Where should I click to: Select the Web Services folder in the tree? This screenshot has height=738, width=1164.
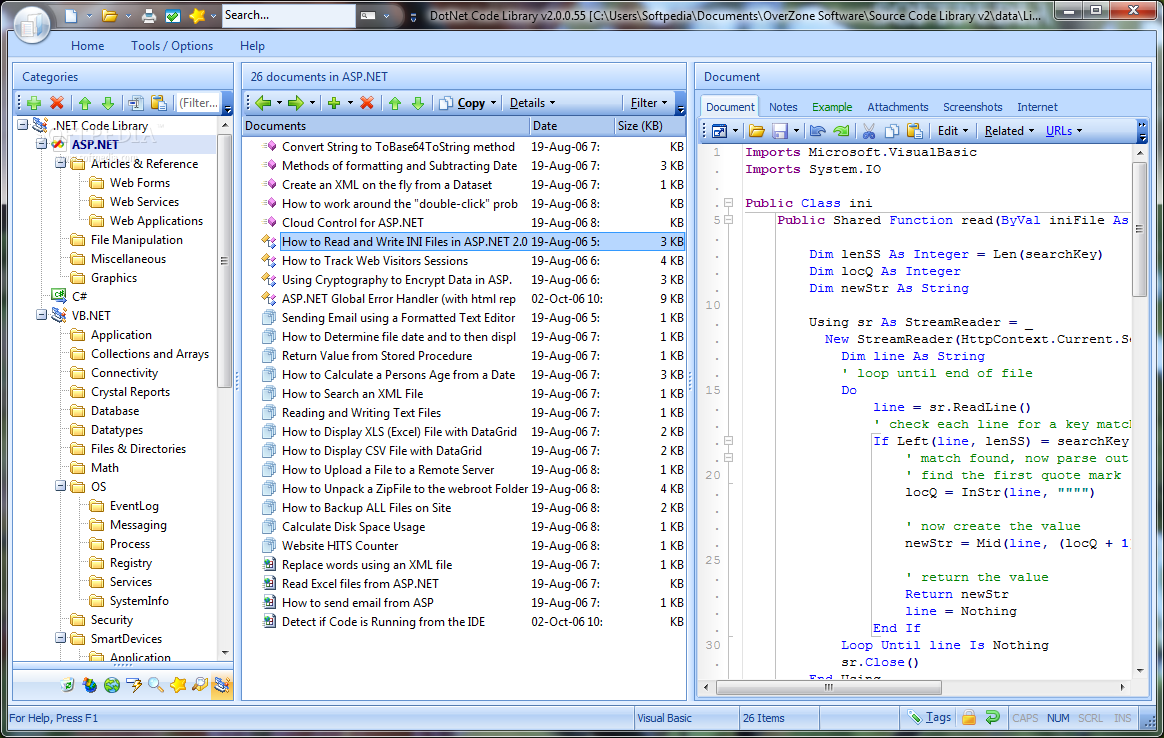click(144, 202)
